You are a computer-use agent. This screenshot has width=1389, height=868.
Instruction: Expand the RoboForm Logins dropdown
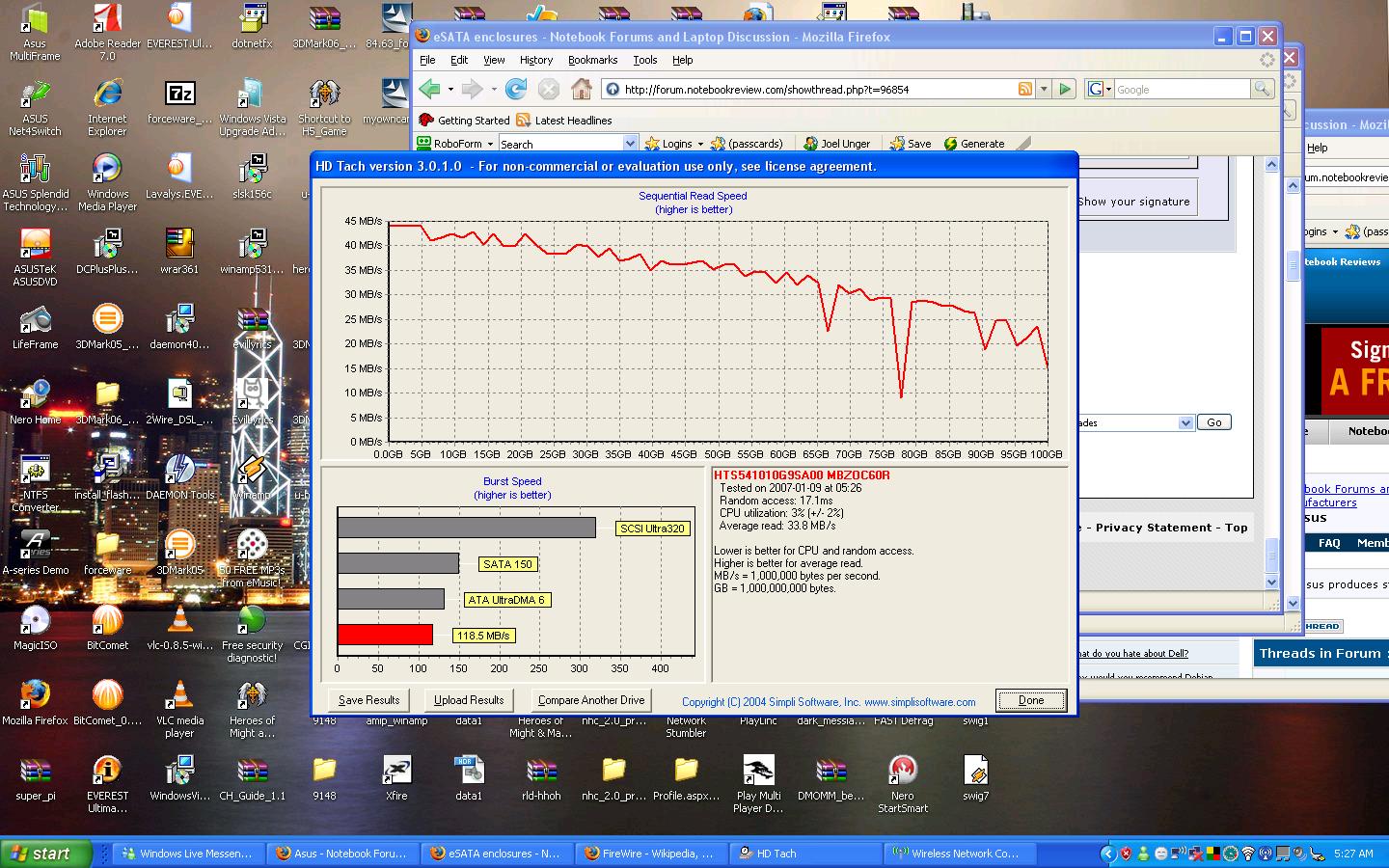[700, 144]
